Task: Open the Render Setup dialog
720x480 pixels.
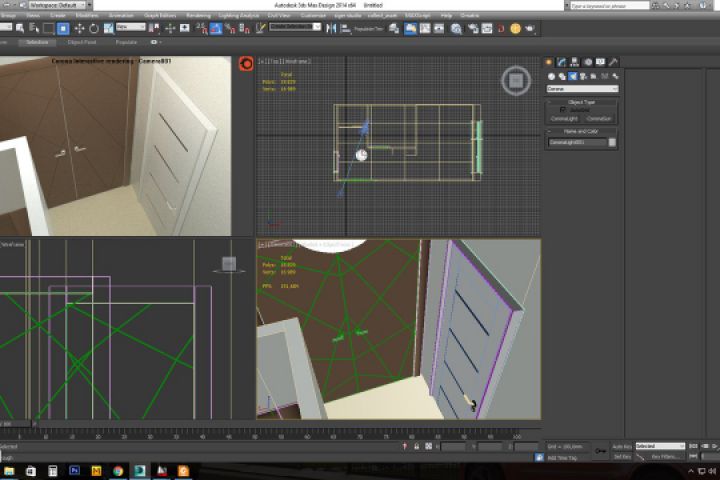Action: 473,28
